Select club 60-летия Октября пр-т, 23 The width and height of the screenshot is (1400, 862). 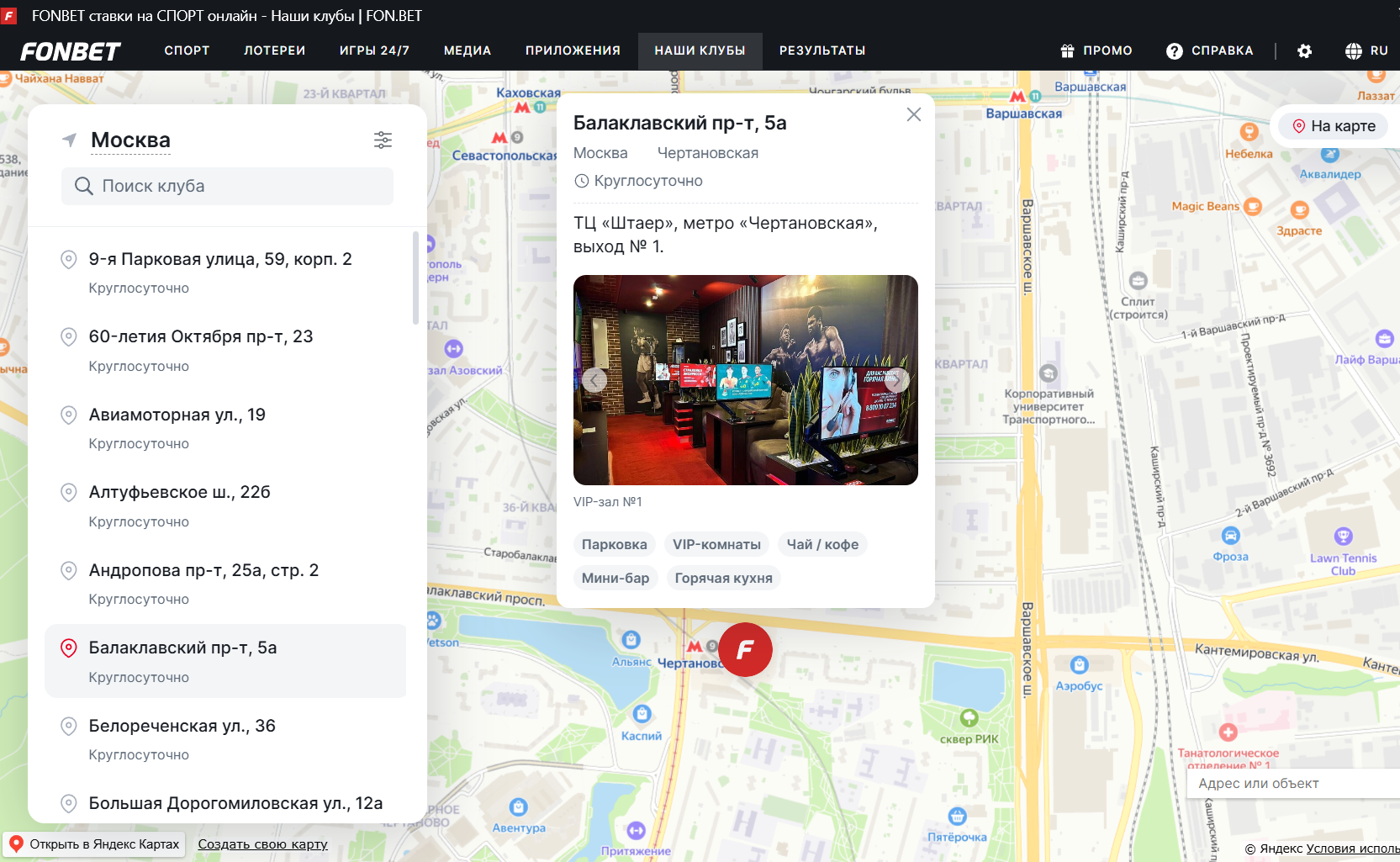coord(225,350)
